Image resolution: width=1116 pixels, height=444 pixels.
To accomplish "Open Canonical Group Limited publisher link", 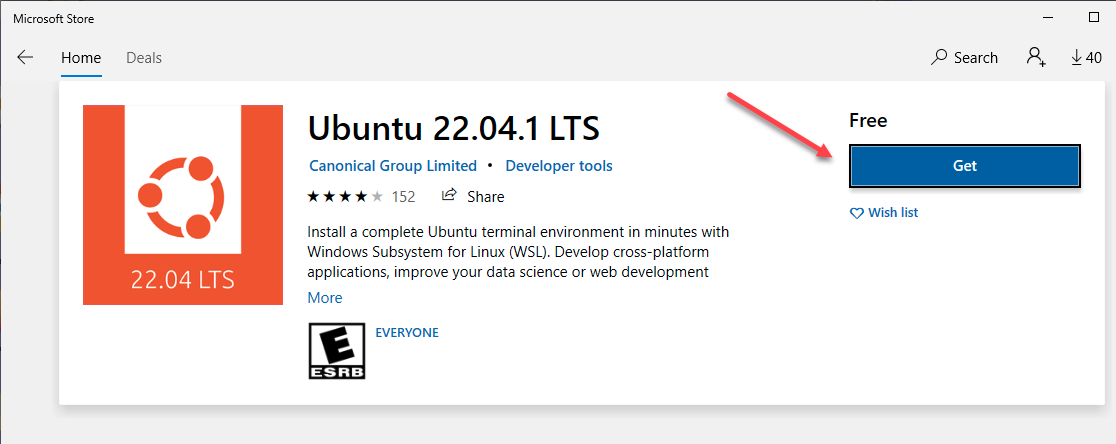I will coord(393,166).
